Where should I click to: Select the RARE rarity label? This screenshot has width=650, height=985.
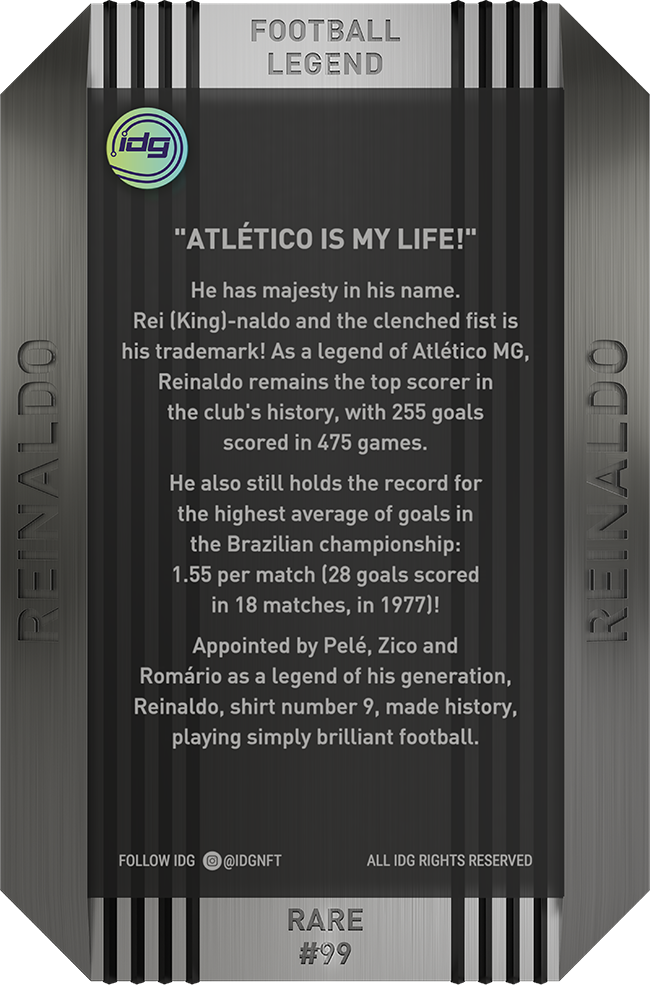[x=325, y=920]
